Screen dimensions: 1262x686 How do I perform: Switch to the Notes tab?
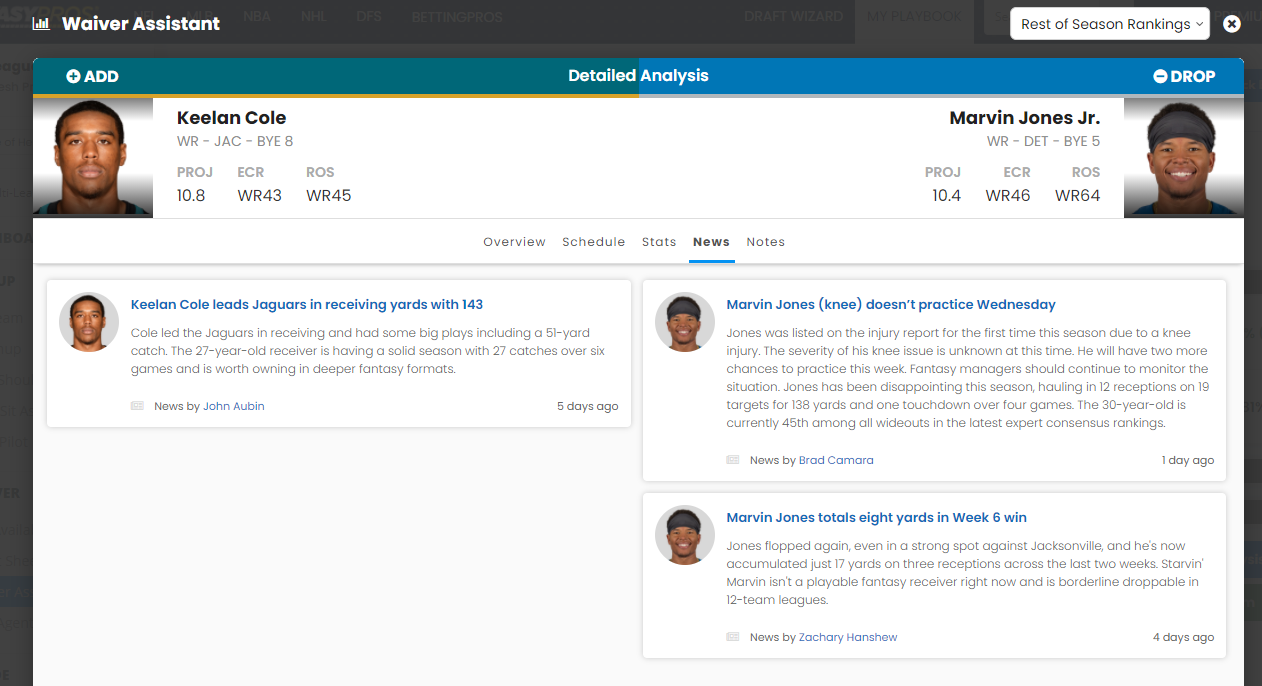tap(765, 242)
